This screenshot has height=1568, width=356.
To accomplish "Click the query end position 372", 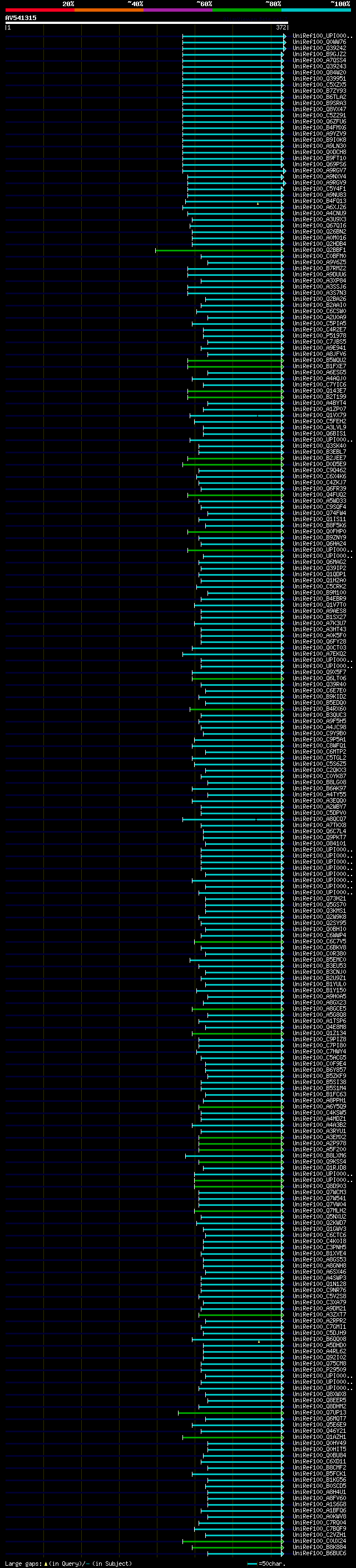I will [x=281, y=27].
